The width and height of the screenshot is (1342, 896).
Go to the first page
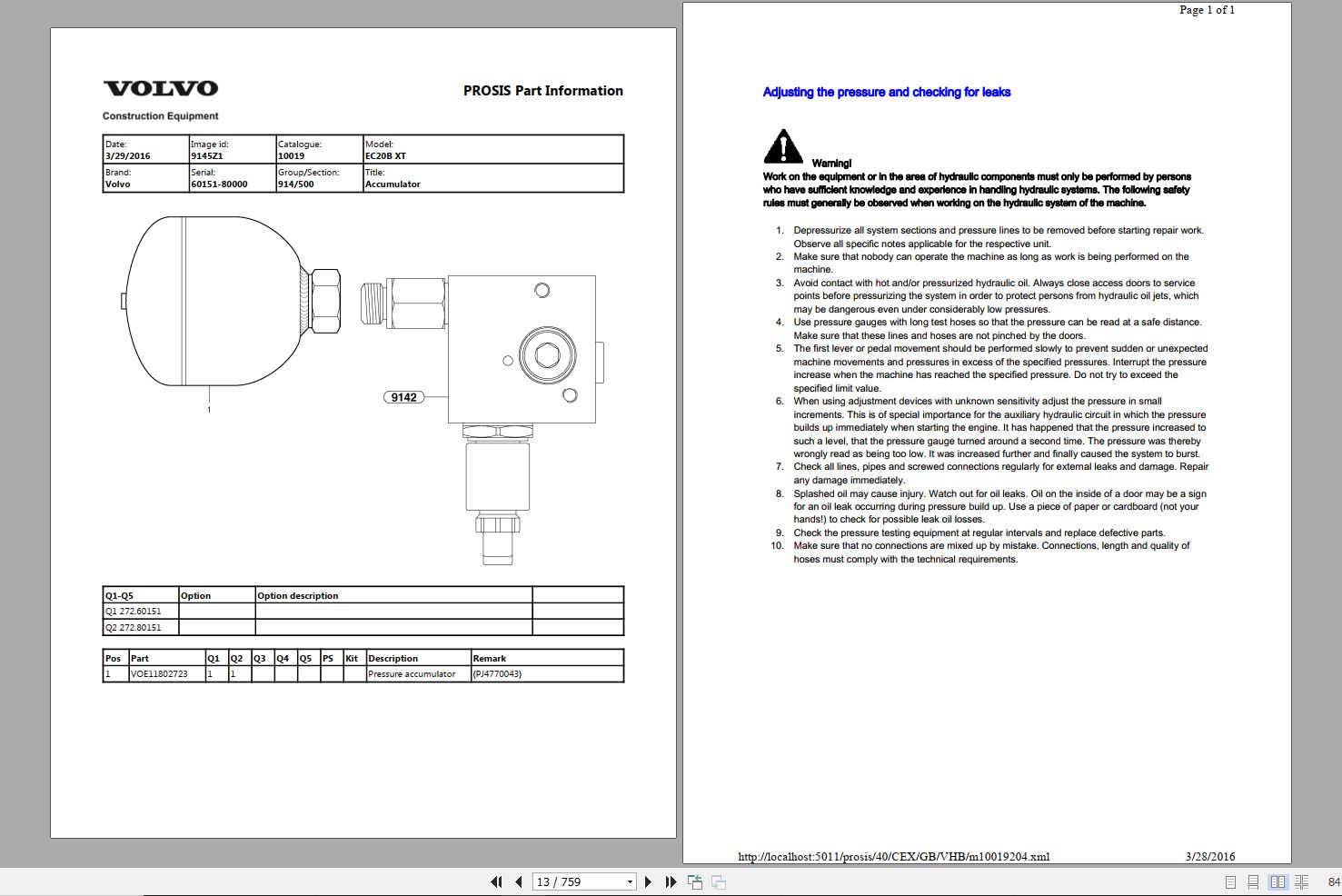coord(496,881)
